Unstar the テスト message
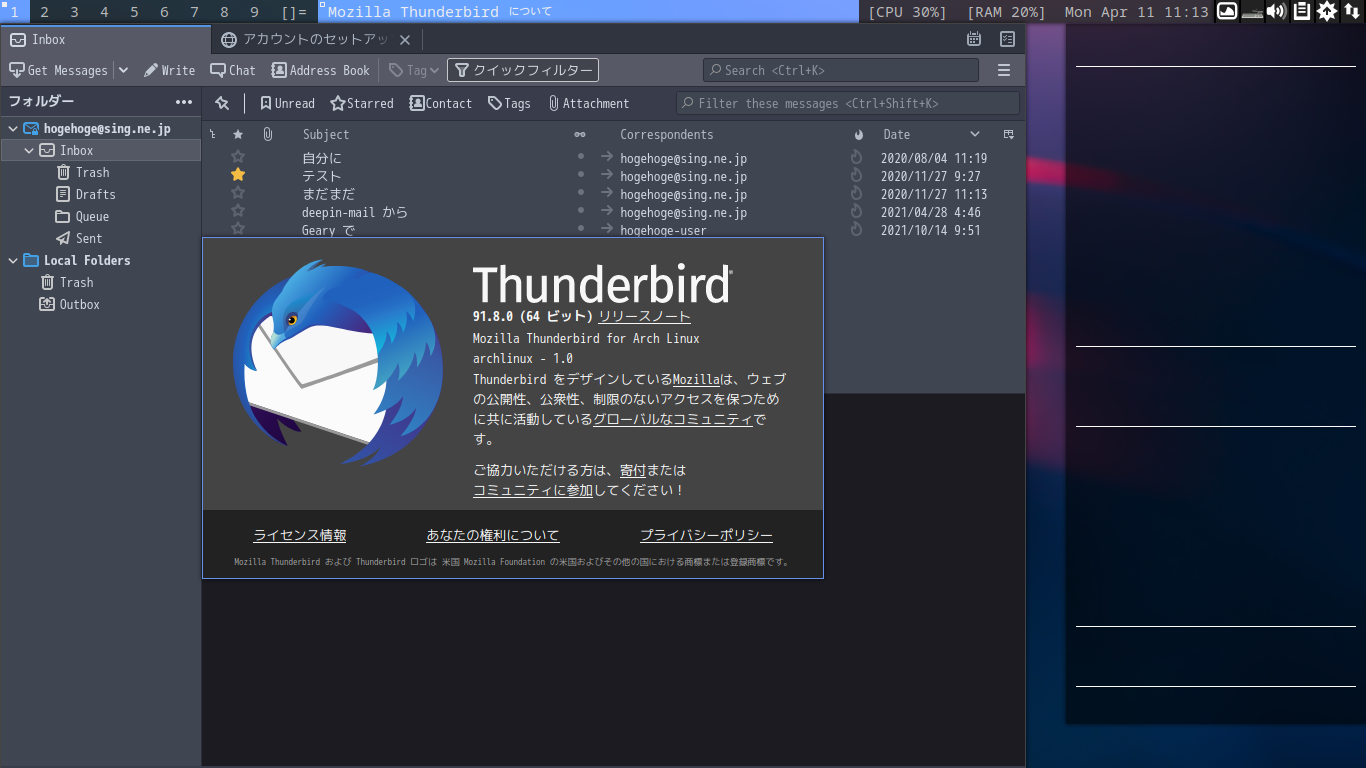 pyautogui.click(x=238, y=175)
